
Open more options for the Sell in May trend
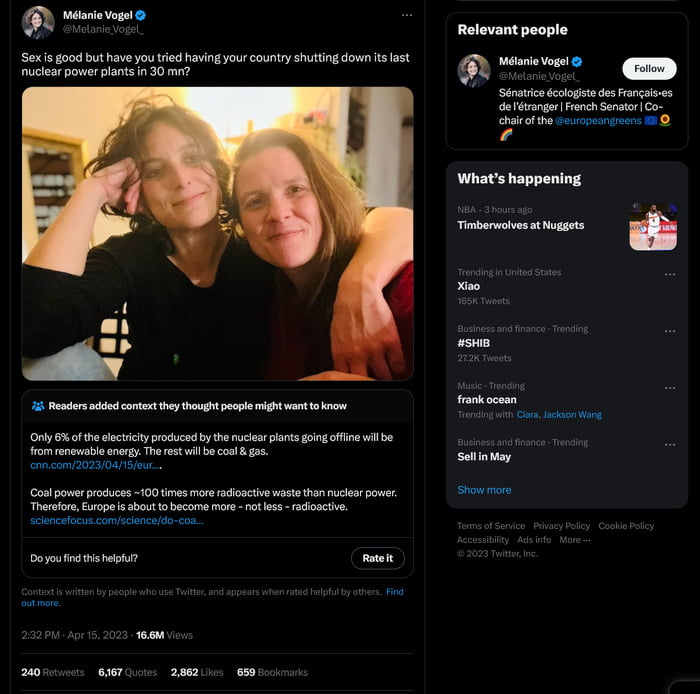(670, 444)
